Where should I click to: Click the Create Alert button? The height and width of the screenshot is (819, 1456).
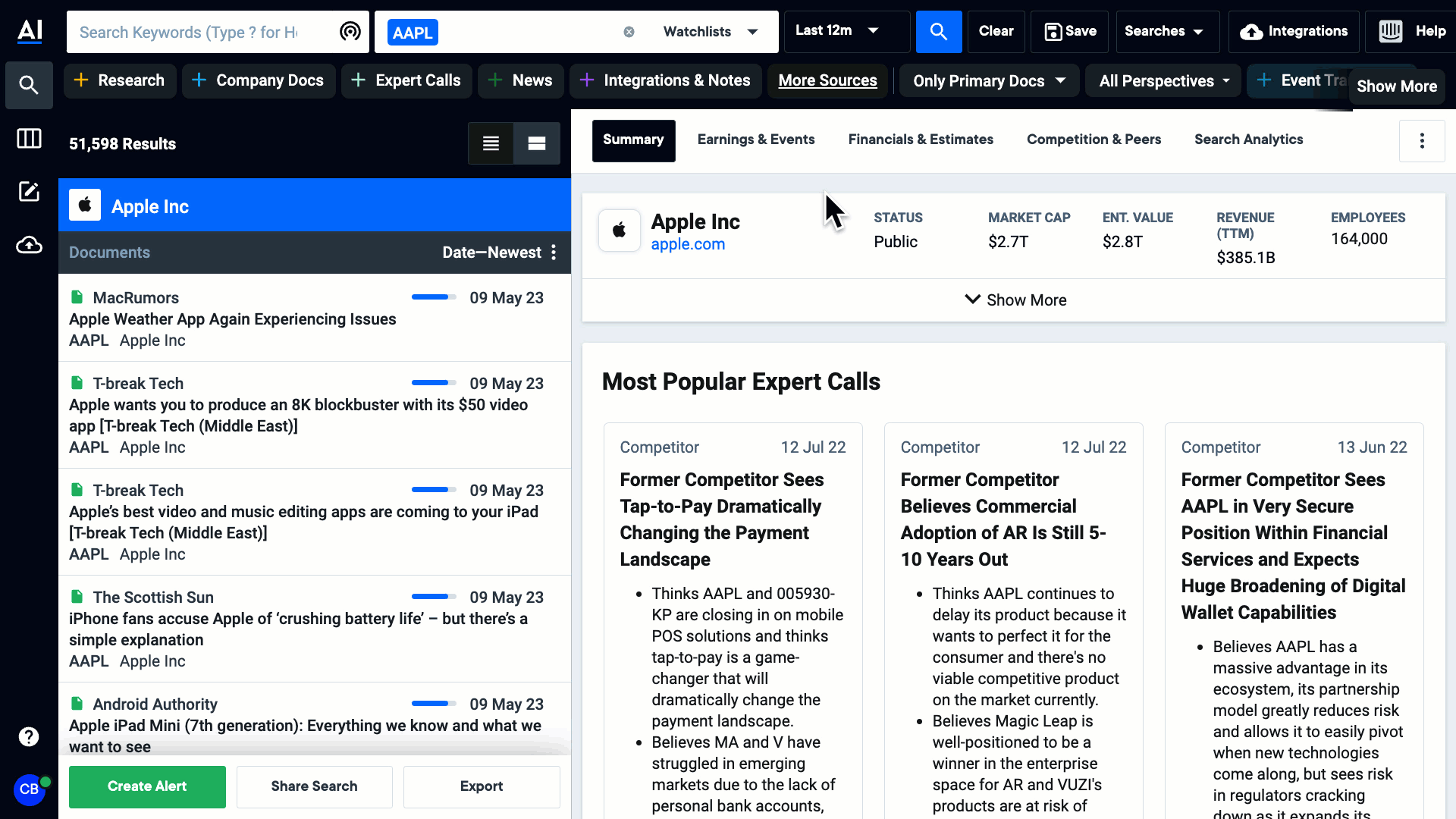(147, 786)
